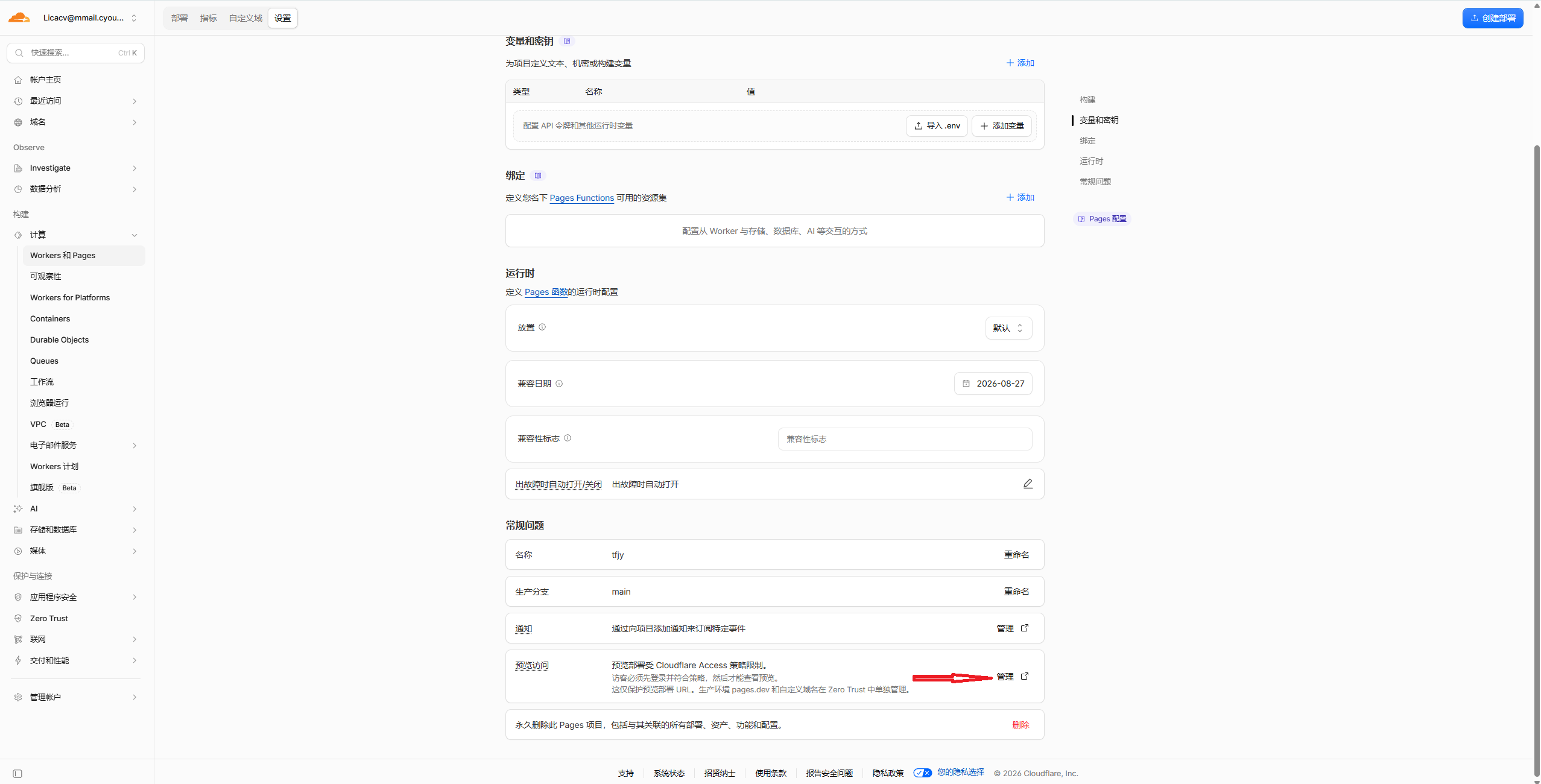Viewport: 1541px width, 784px height.
Task: Click 添加 in 变量和密钥 section
Action: (x=1020, y=63)
